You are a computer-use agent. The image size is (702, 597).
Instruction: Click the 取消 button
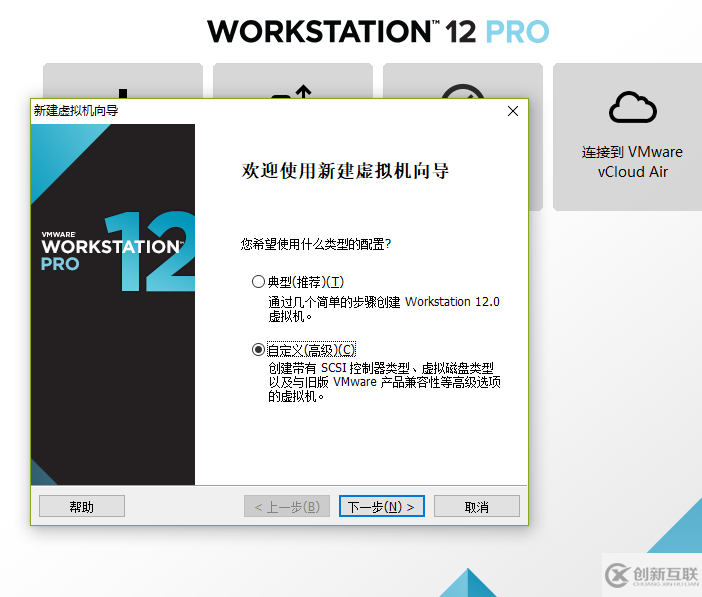(x=477, y=506)
